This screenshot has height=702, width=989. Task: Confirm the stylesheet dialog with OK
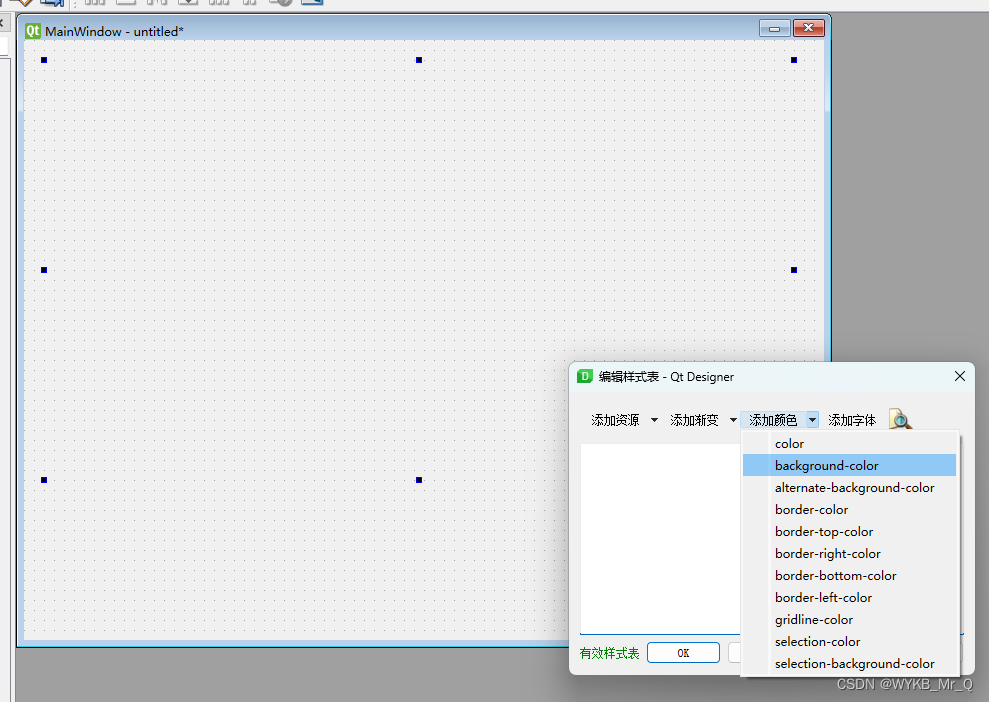pyautogui.click(x=683, y=653)
